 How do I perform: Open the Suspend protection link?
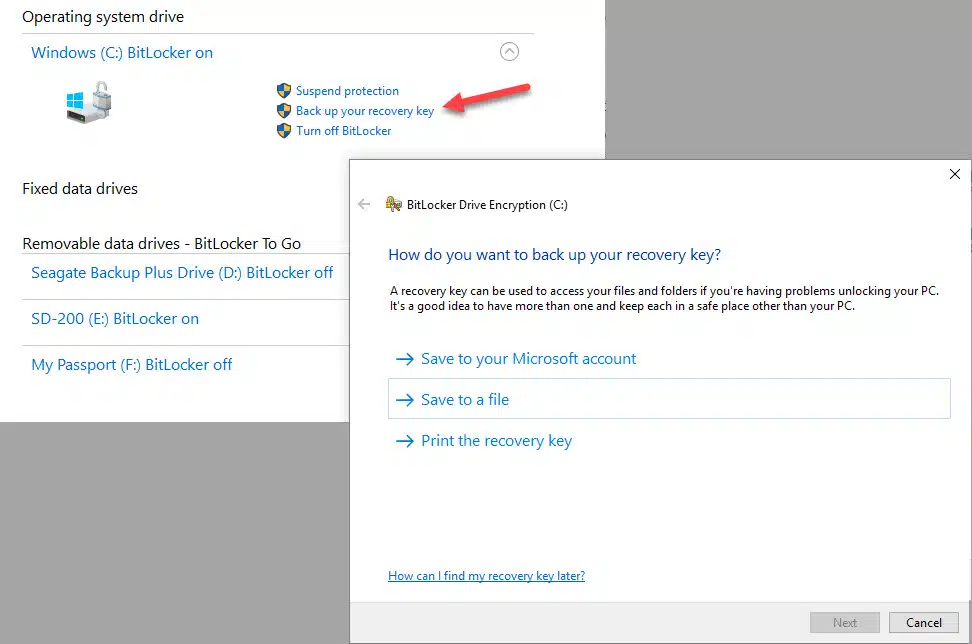pyautogui.click(x=347, y=91)
